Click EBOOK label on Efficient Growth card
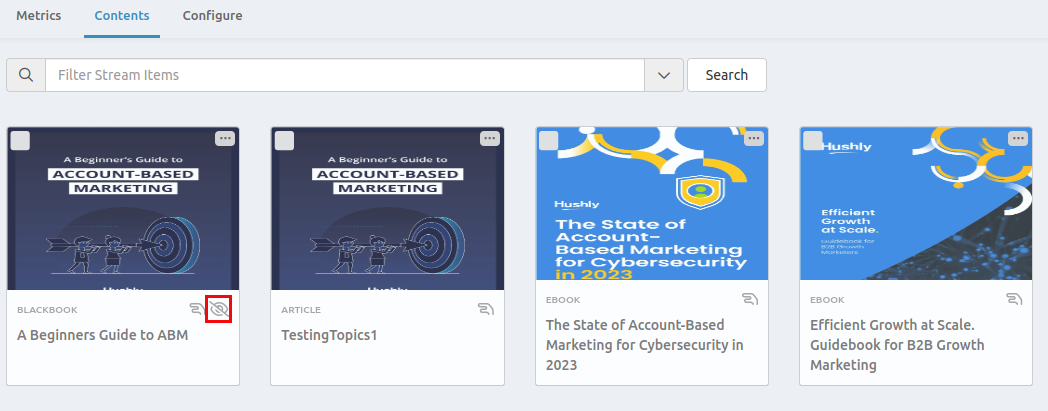 [827, 300]
